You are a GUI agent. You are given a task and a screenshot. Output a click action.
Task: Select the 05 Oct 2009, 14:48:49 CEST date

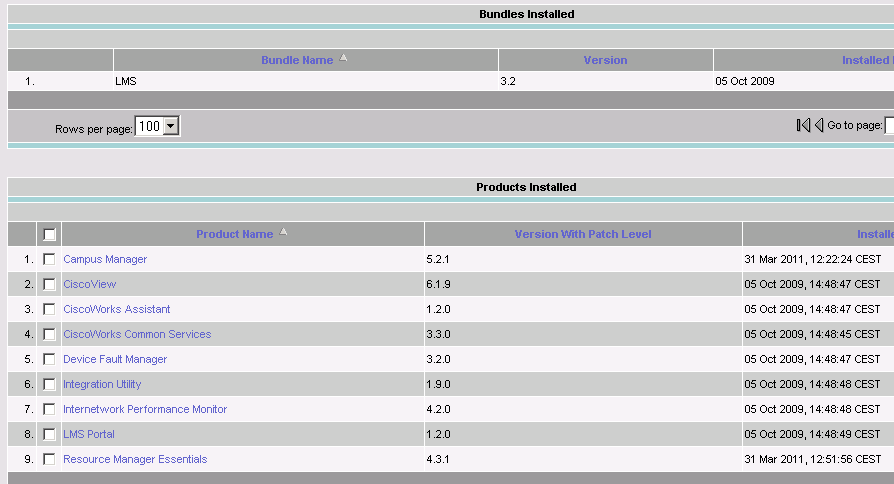[812, 434]
